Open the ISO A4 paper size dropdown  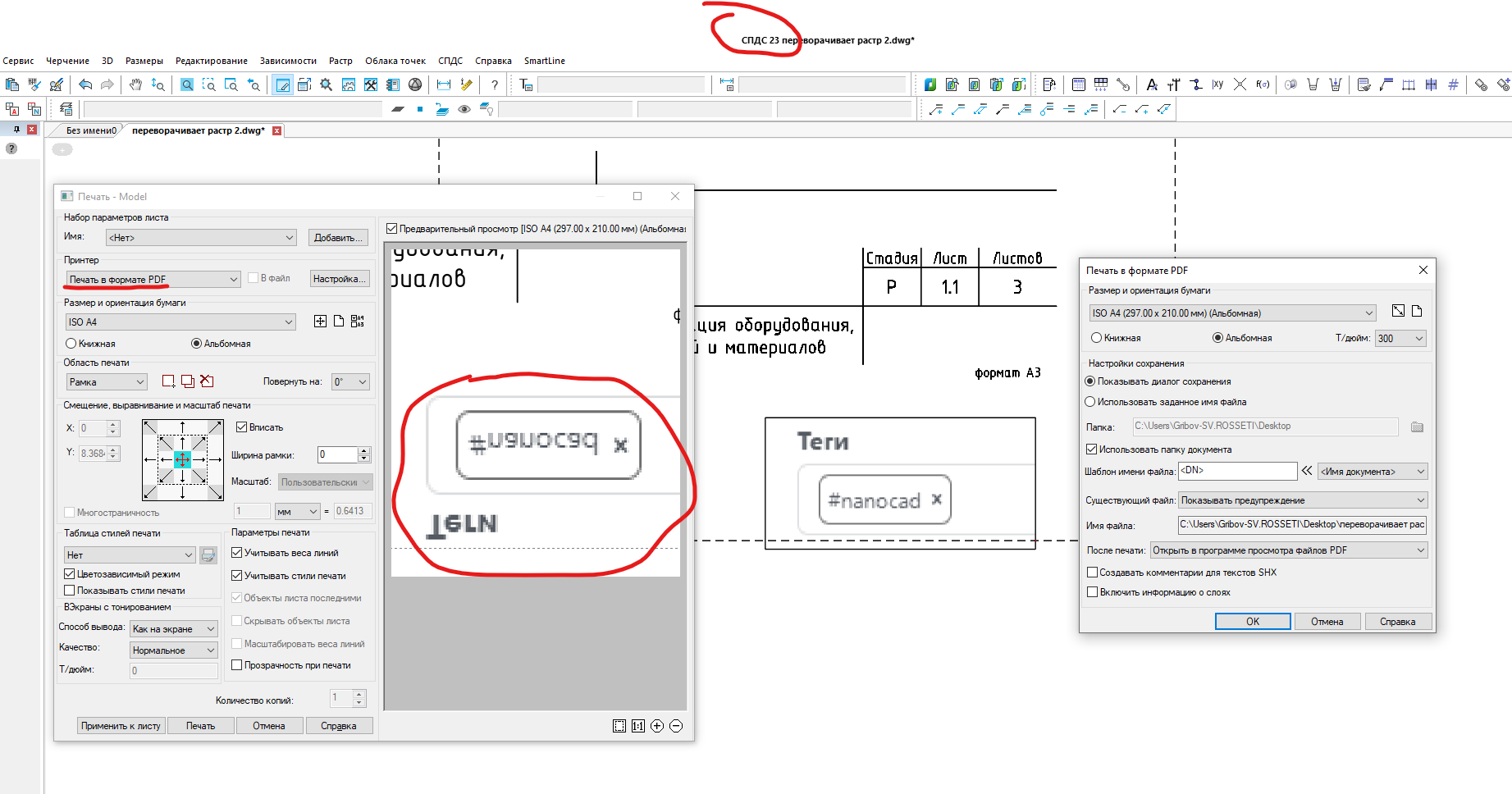[x=180, y=322]
